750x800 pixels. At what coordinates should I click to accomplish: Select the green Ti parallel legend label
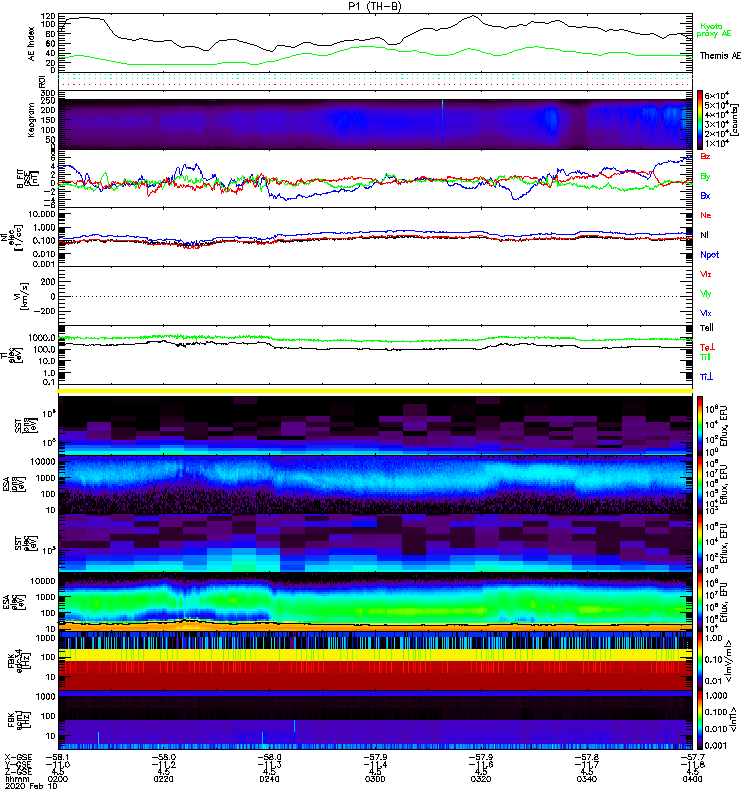[x=705, y=357]
